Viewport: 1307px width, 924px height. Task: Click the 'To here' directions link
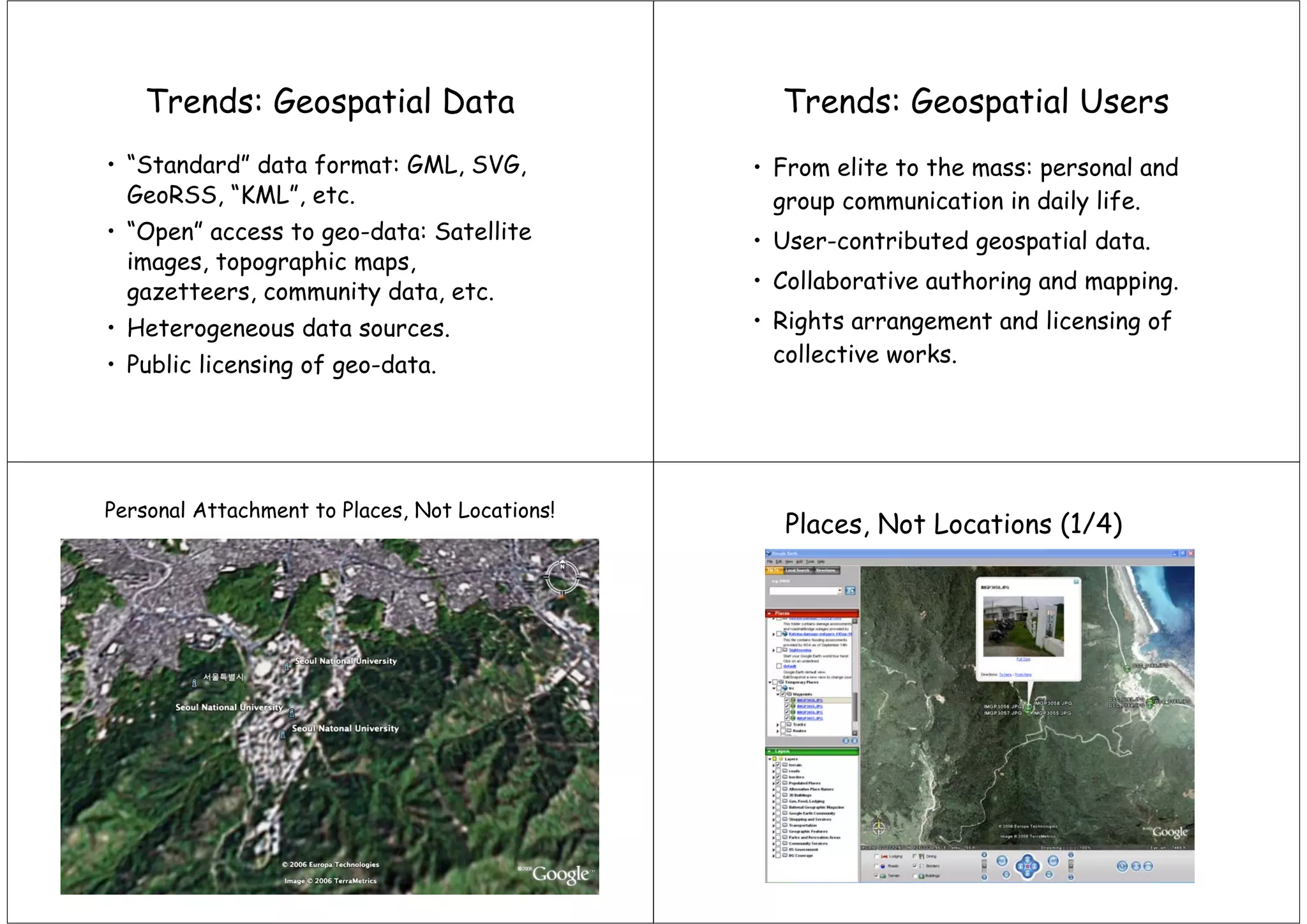(x=1006, y=674)
